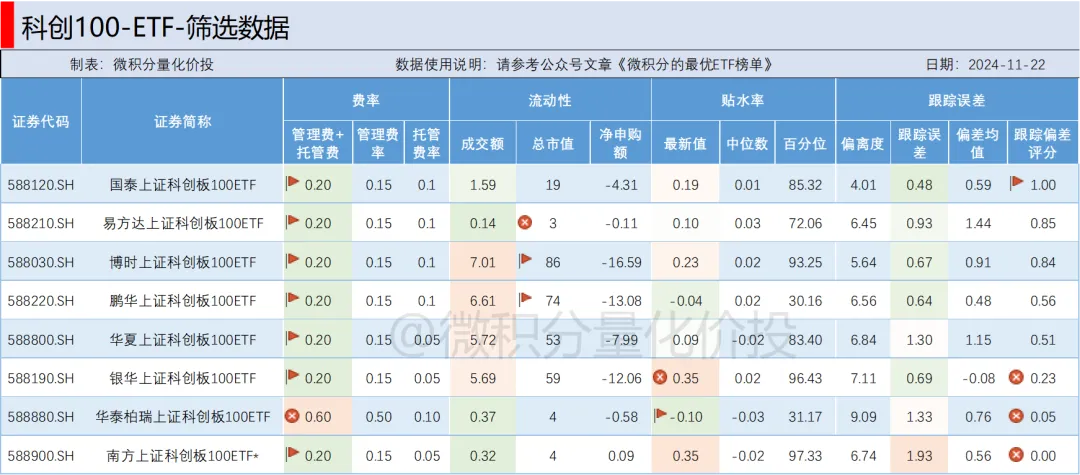Click the red flag beside 国泰 fee 0.20
Screen dimensions: 1080x475
[x=293, y=183]
